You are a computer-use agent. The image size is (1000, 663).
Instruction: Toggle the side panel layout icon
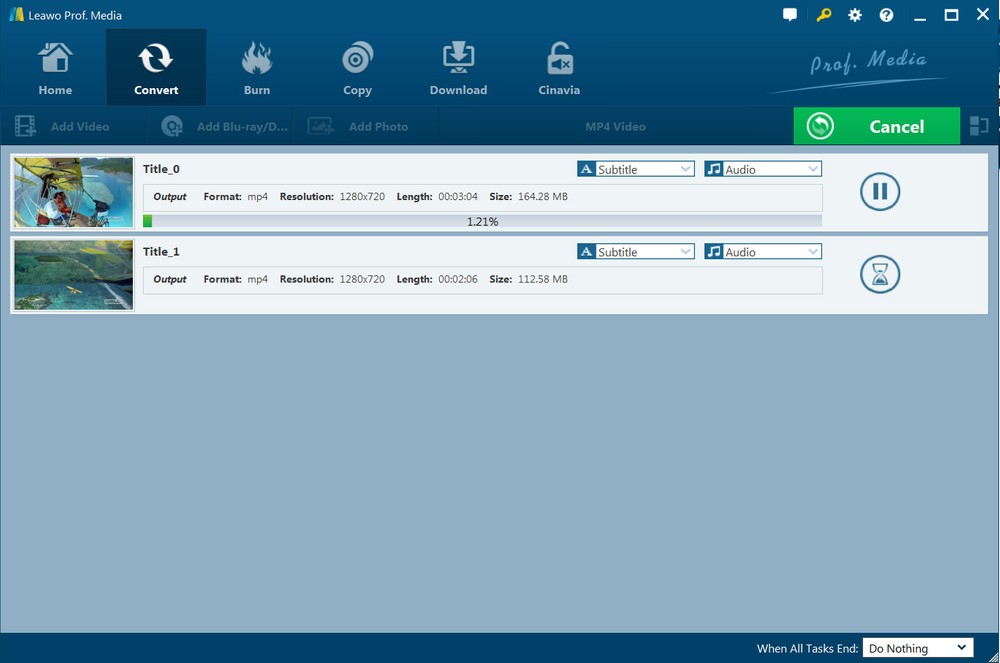pyautogui.click(x=978, y=126)
